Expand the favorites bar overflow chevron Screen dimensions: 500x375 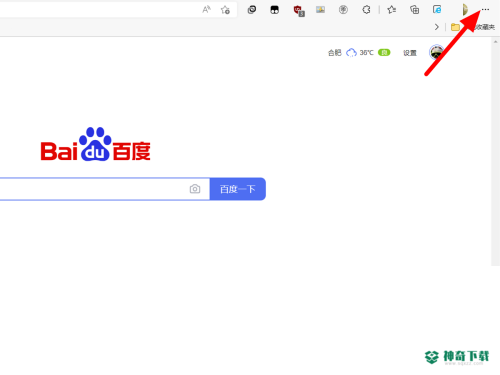[x=437, y=27]
